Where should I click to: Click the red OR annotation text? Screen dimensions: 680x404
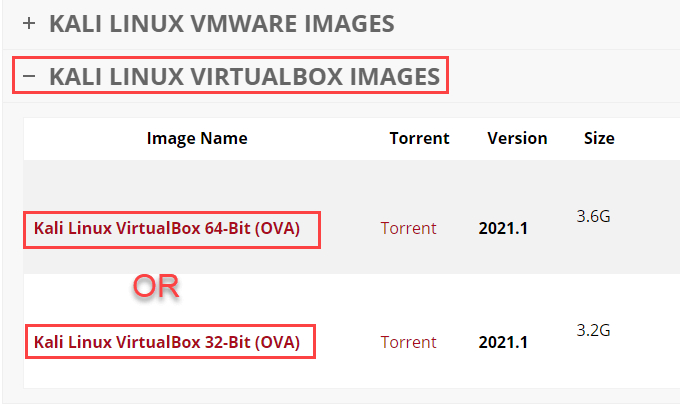pos(156,287)
